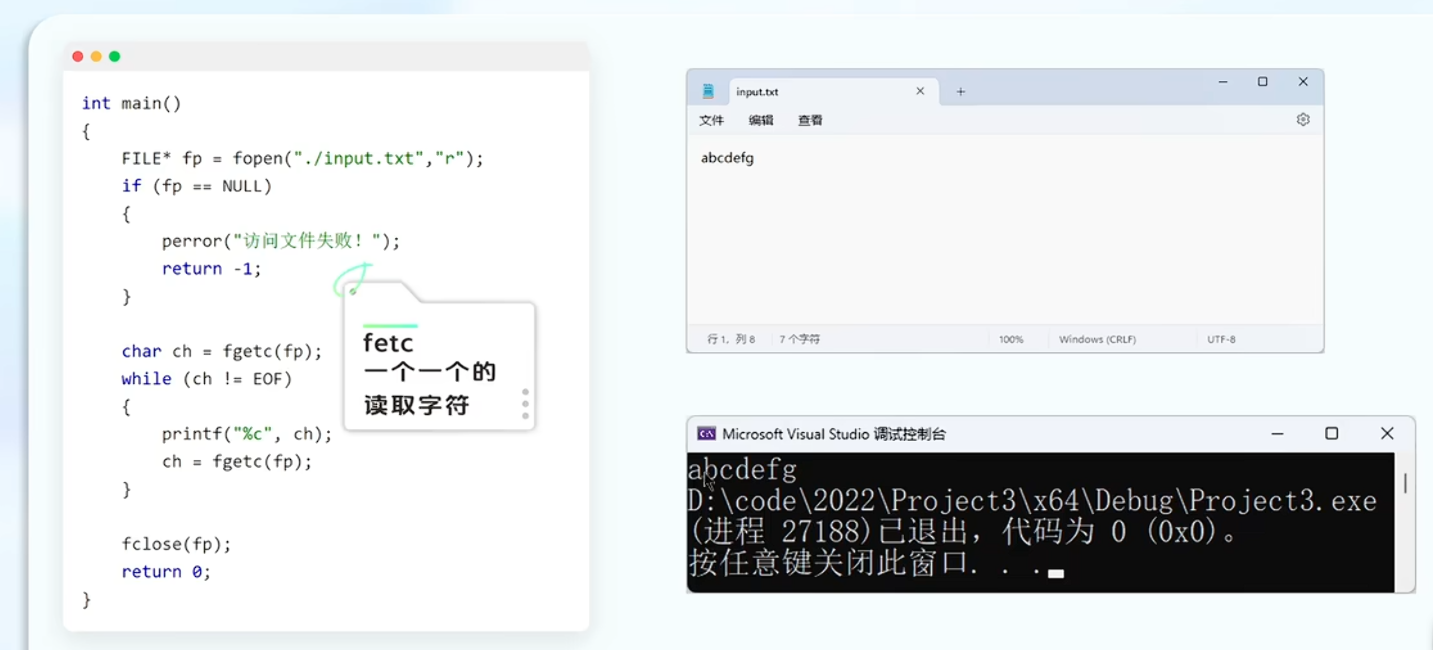Image resolution: width=1433 pixels, height=650 pixels.
Task: Maximize the Notepad window
Action: (1262, 82)
